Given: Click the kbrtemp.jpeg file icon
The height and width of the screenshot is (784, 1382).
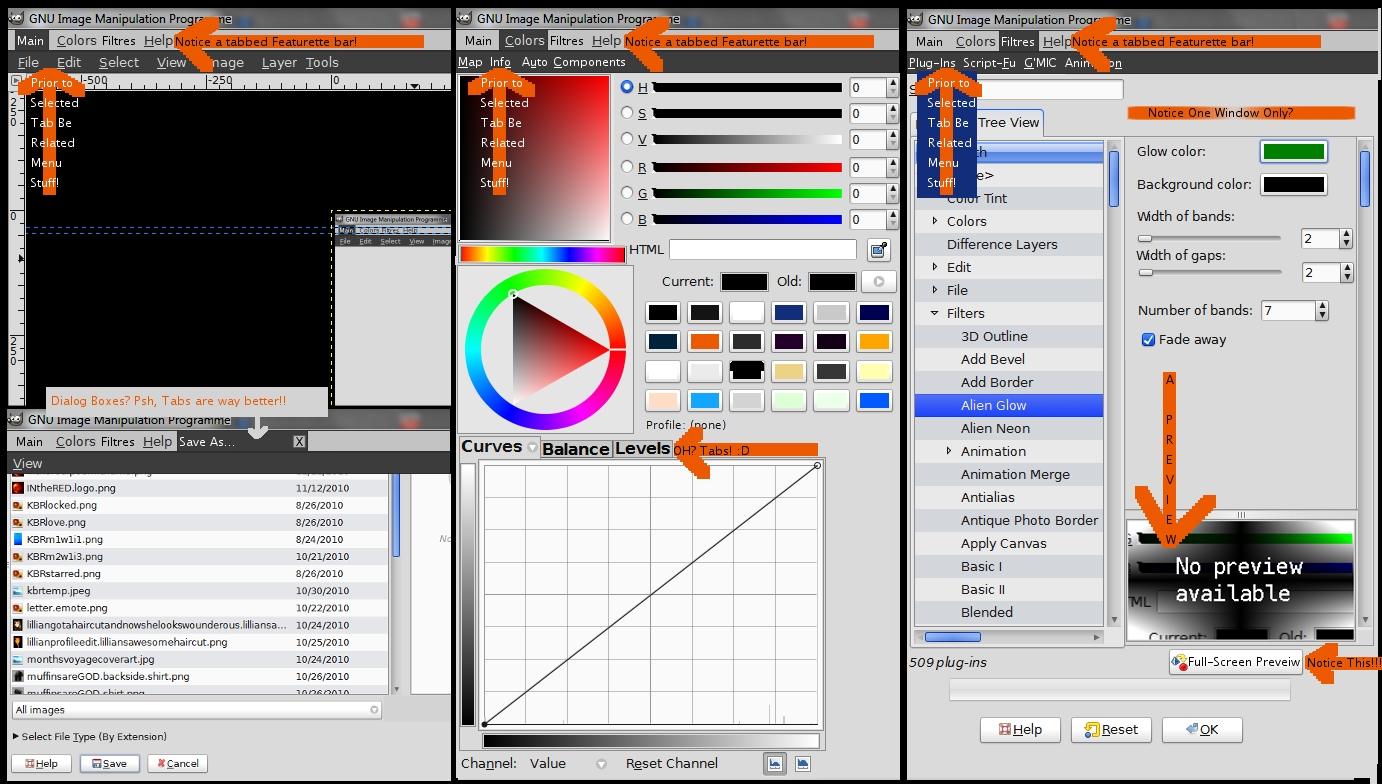Looking at the screenshot, I should (17, 591).
